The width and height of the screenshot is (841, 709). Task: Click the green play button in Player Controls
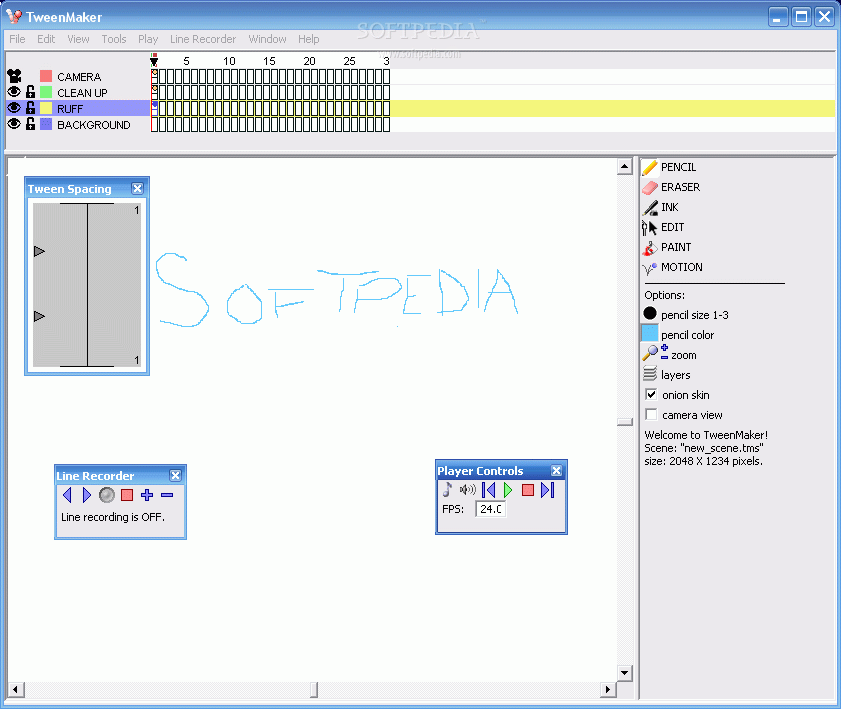pos(507,489)
